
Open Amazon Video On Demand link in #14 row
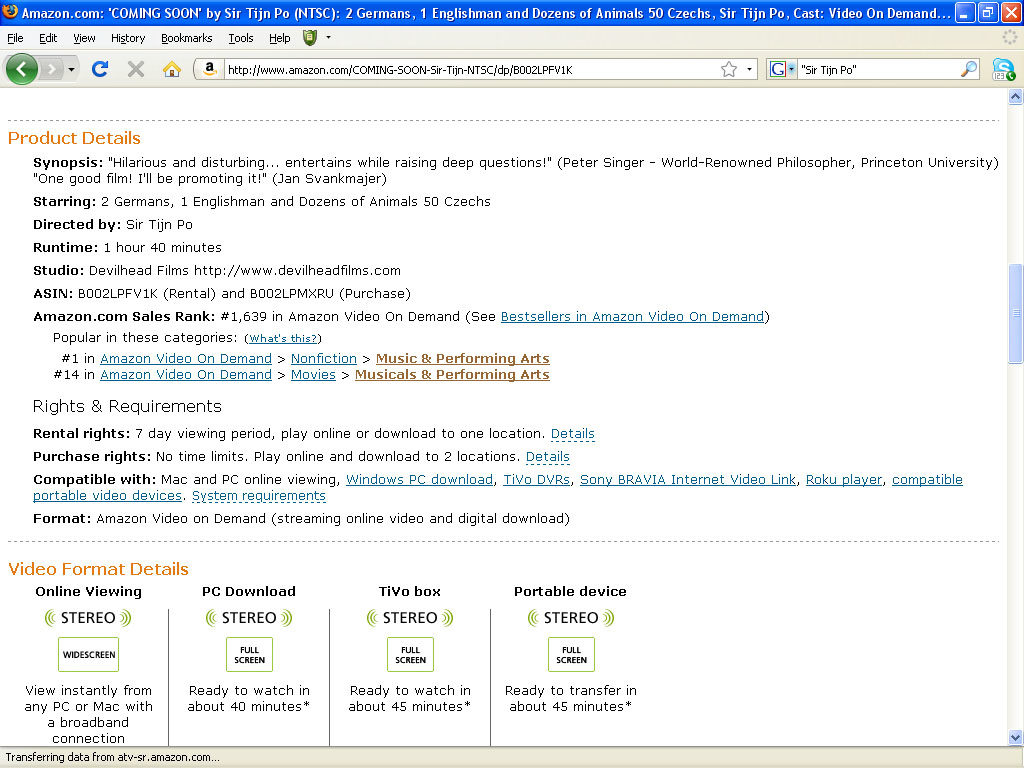click(x=186, y=375)
